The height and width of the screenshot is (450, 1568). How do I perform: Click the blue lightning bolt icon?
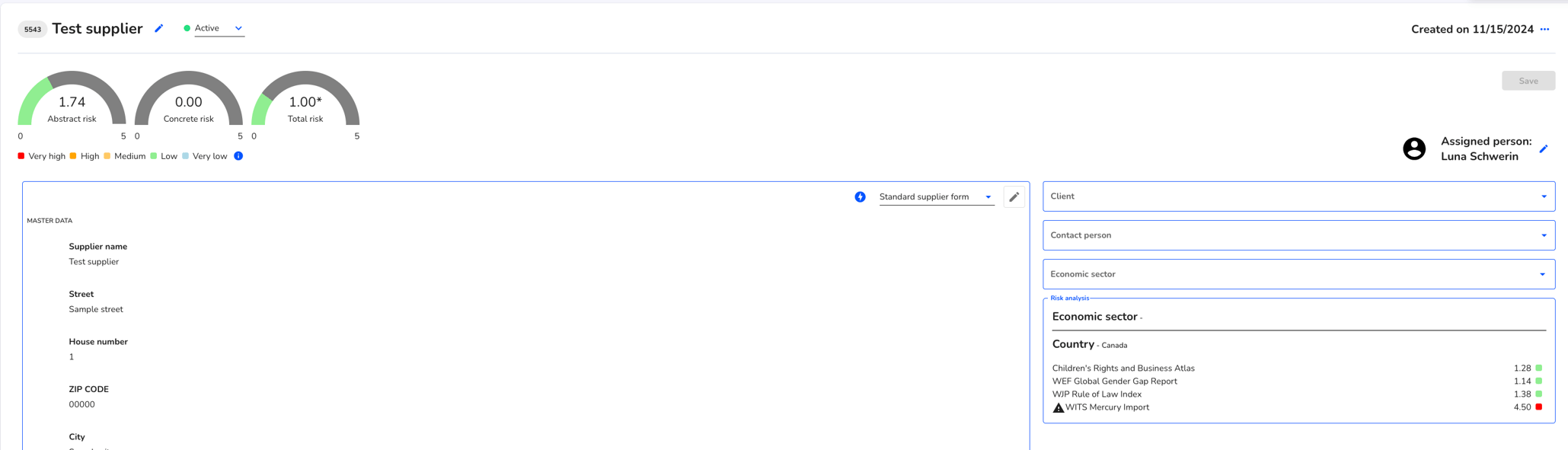click(x=860, y=197)
